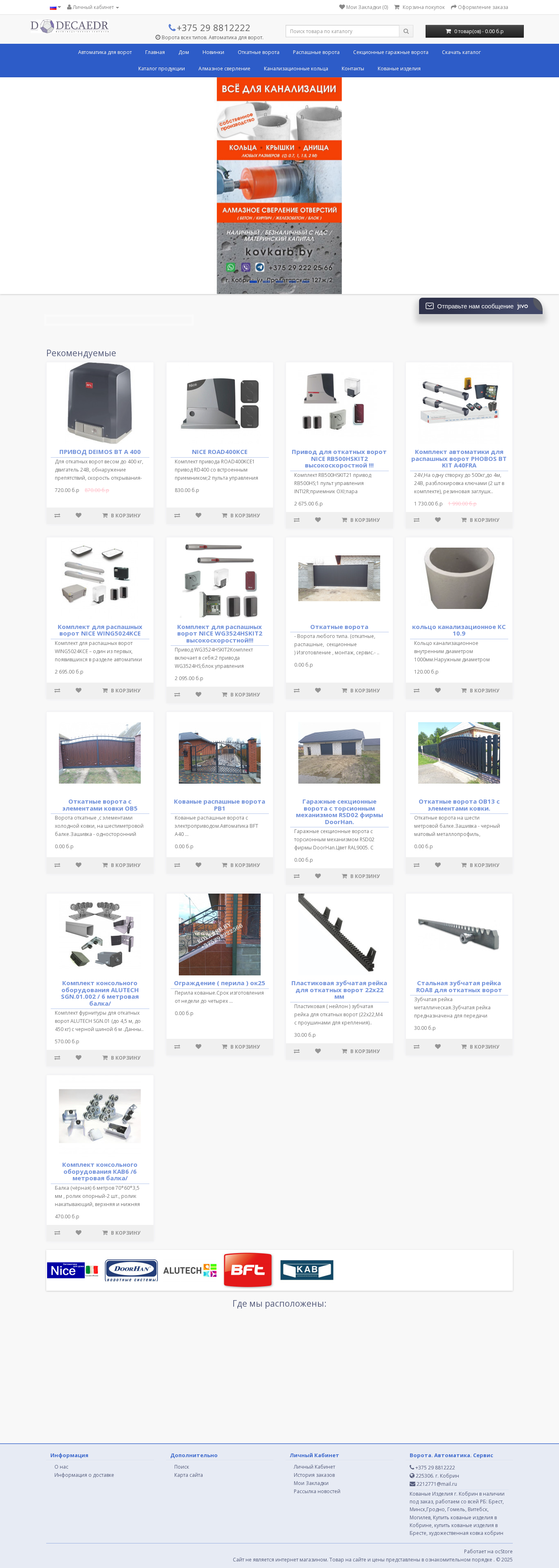Expand the Личный кабинет dropdown
The width and height of the screenshot is (559, 1568).
tap(93, 7)
